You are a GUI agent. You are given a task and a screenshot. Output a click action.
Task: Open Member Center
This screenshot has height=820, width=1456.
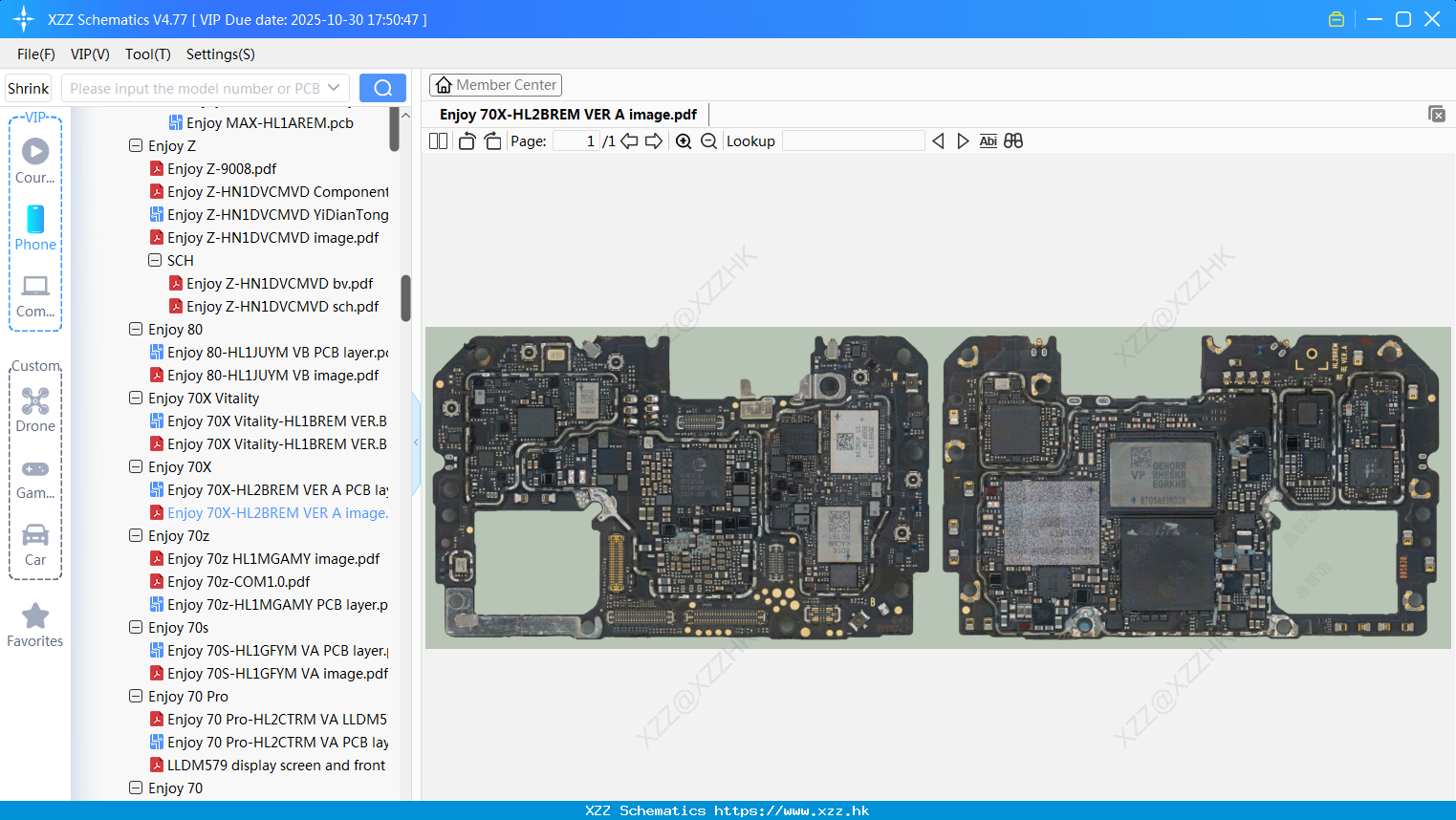coord(495,85)
